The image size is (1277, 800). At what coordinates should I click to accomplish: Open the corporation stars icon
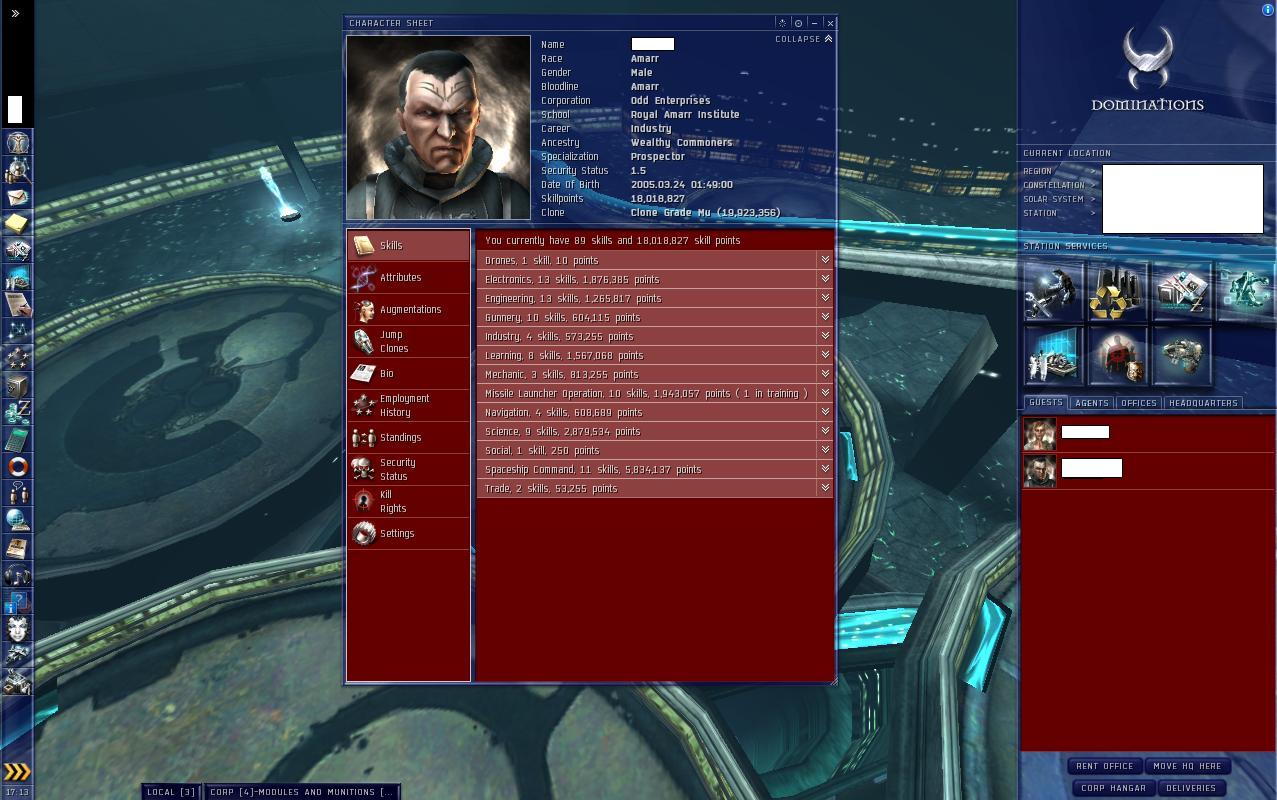coord(17,358)
